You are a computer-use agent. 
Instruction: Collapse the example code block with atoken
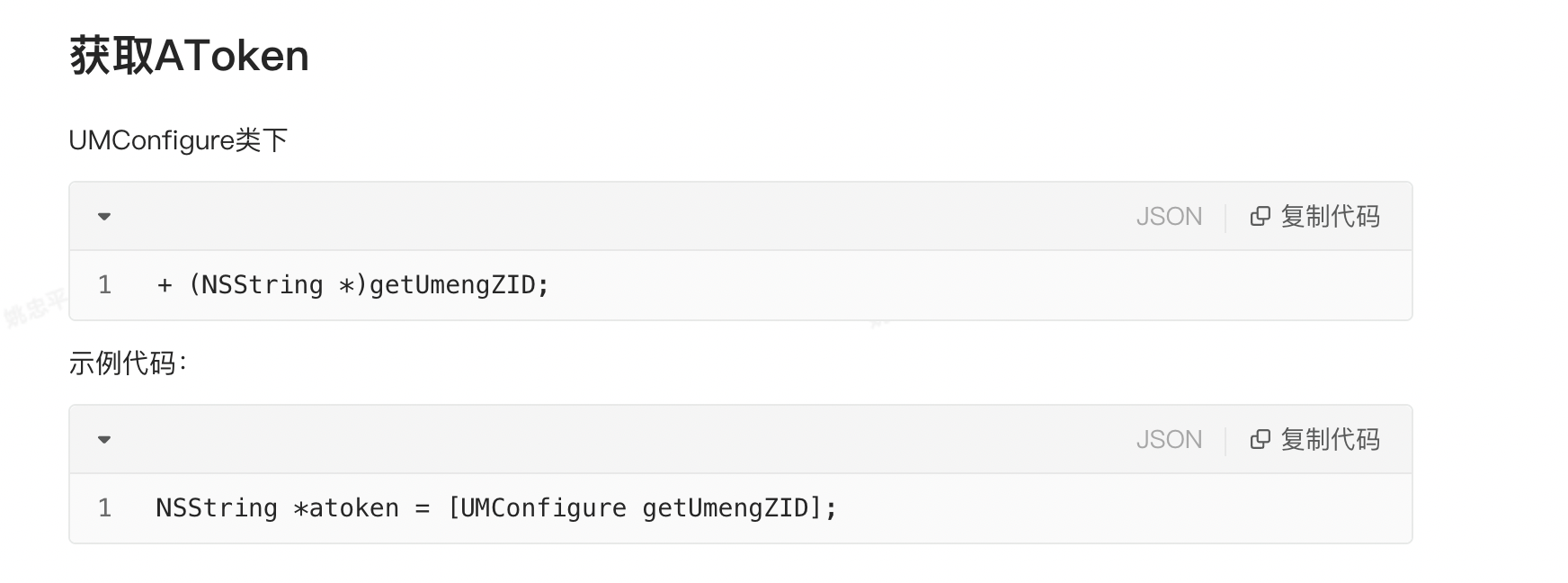[x=104, y=440]
